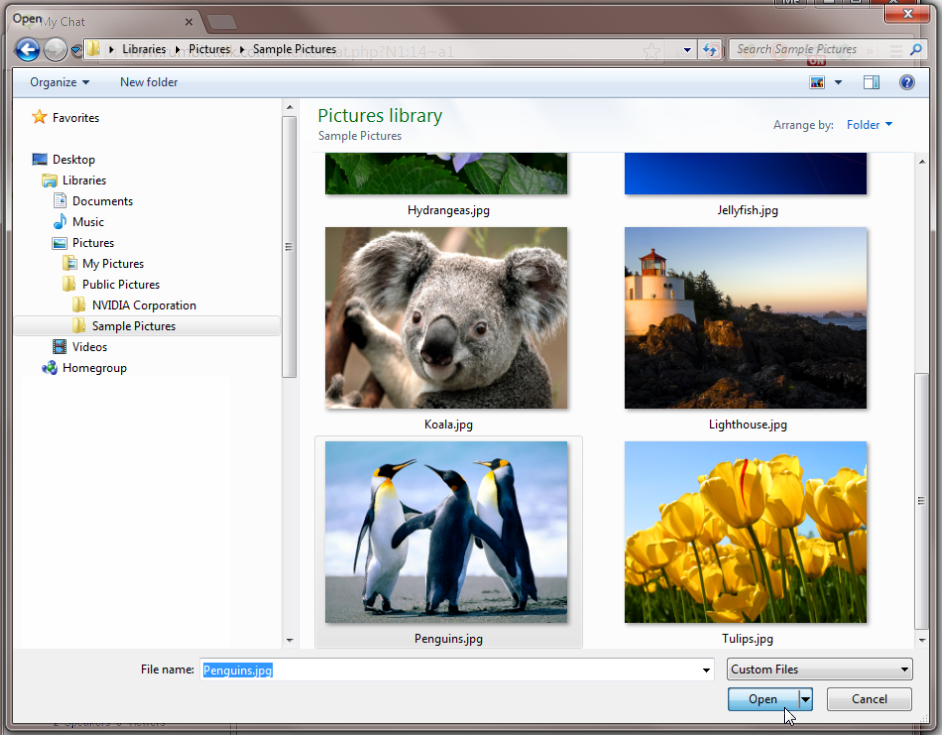Expand the Organize dropdown menu
The width and height of the screenshot is (942, 735).
pos(59,82)
